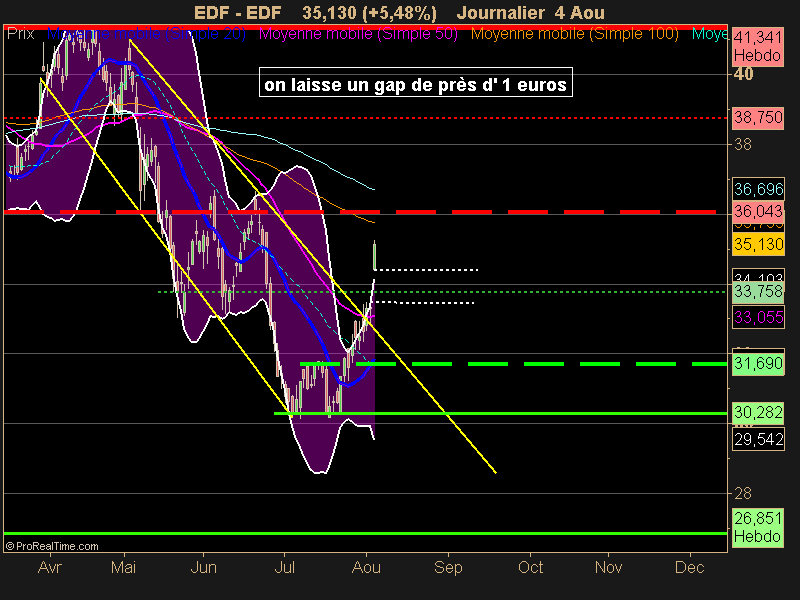Image resolution: width=800 pixels, height=600 pixels.
Task: Select the red "36,043" price label
Action: tap(758, 211)
